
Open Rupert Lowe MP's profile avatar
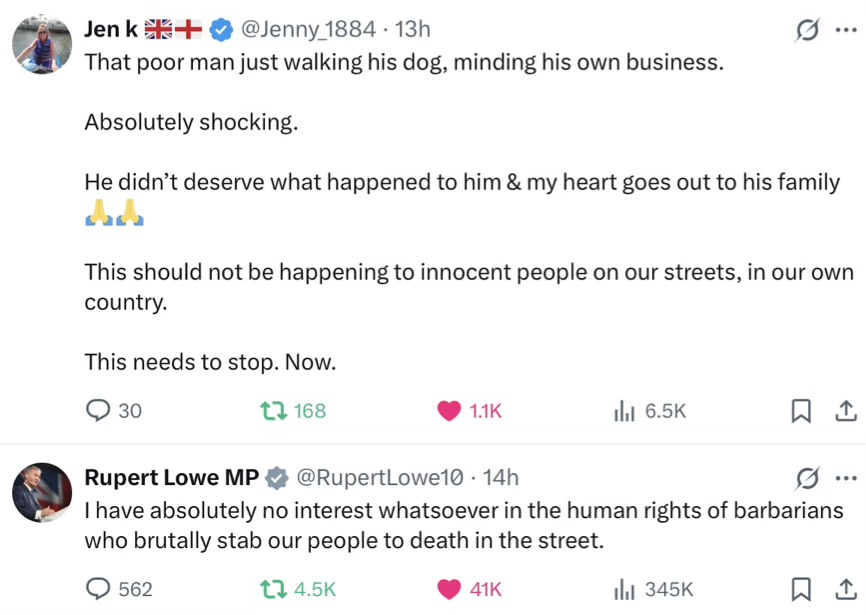42,493
